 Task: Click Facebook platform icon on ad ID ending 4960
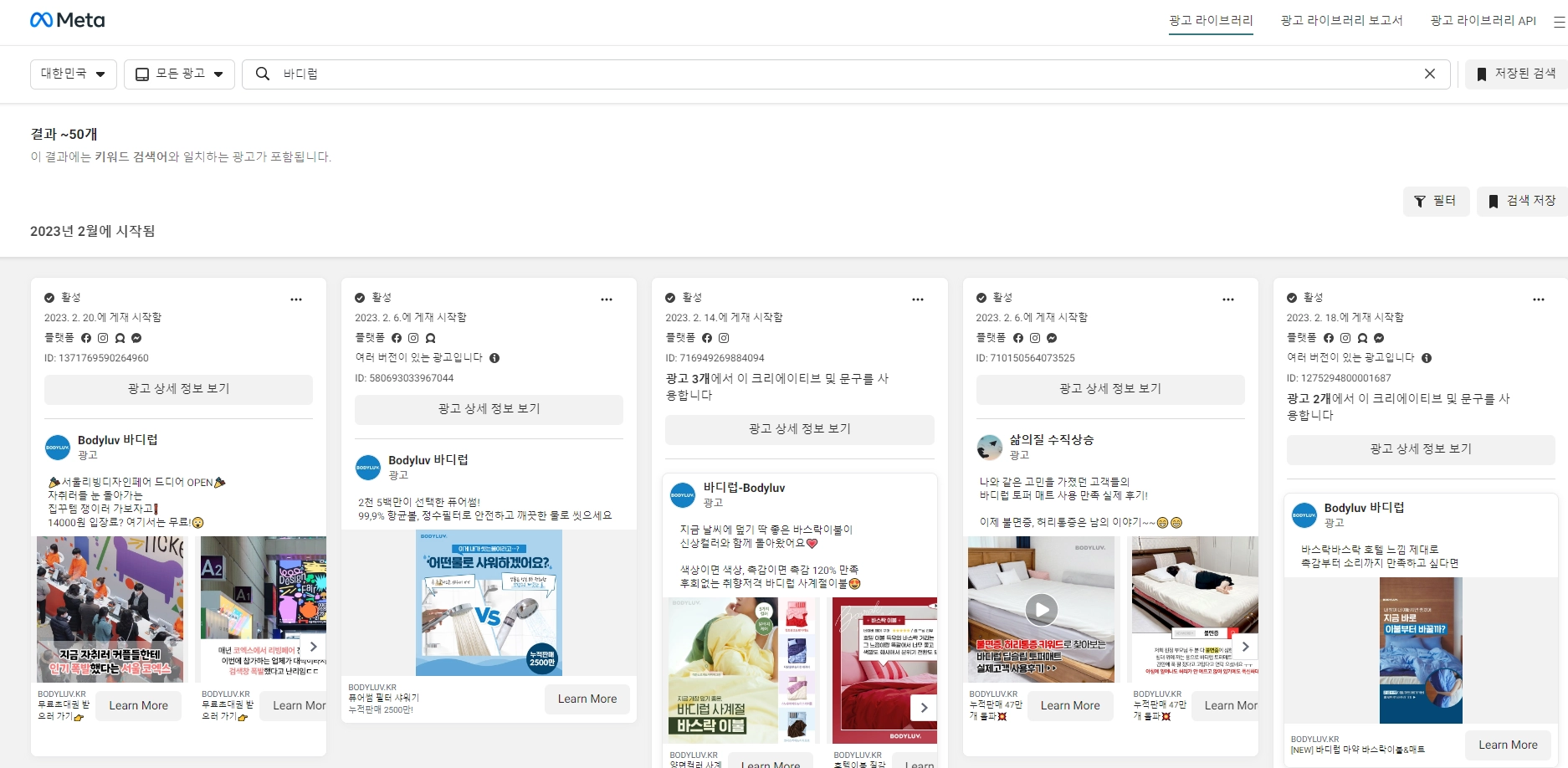pyautogui.click(x=86, y=338)
